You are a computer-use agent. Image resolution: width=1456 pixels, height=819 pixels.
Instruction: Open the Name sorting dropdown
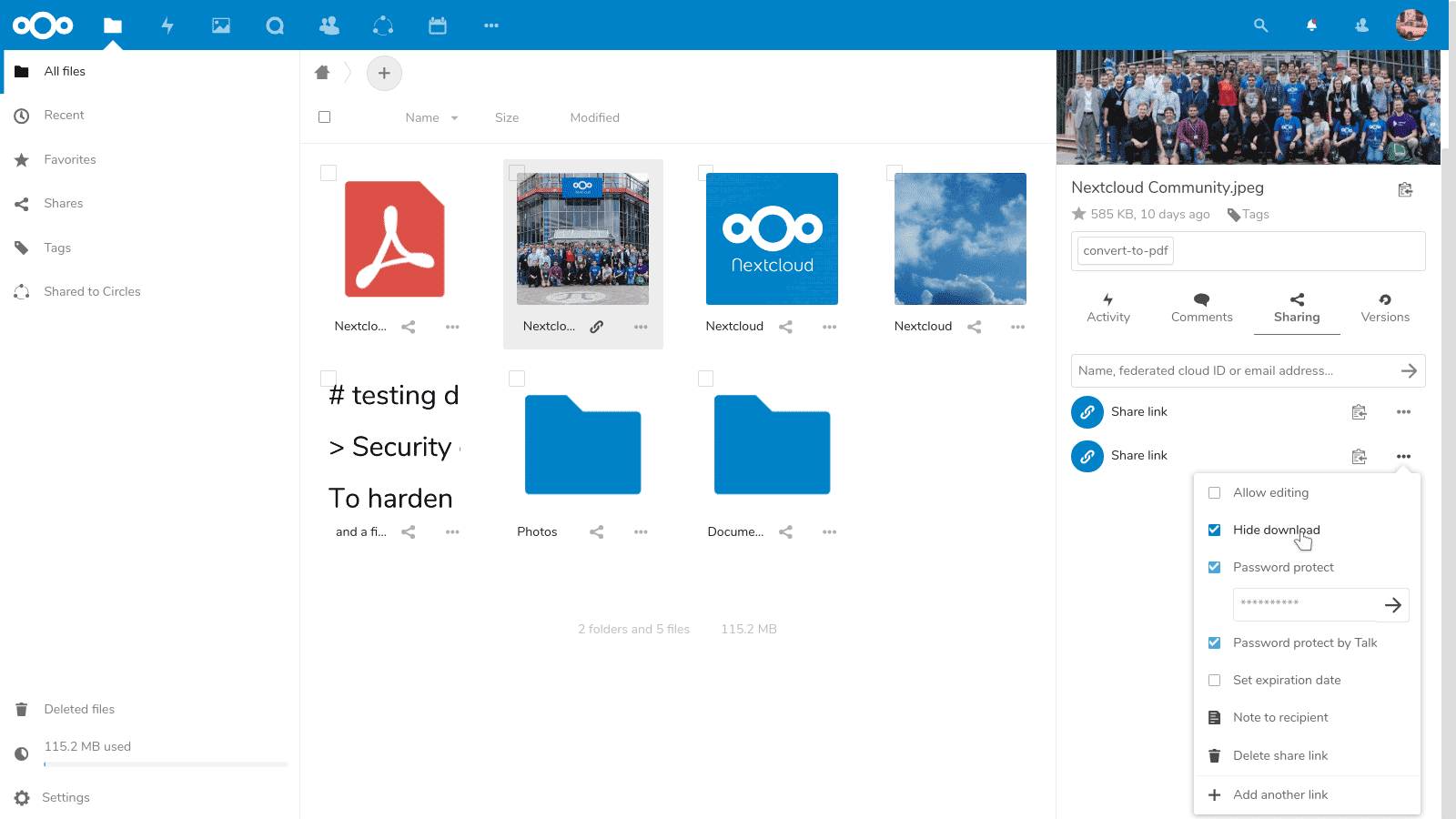(430, 117)
